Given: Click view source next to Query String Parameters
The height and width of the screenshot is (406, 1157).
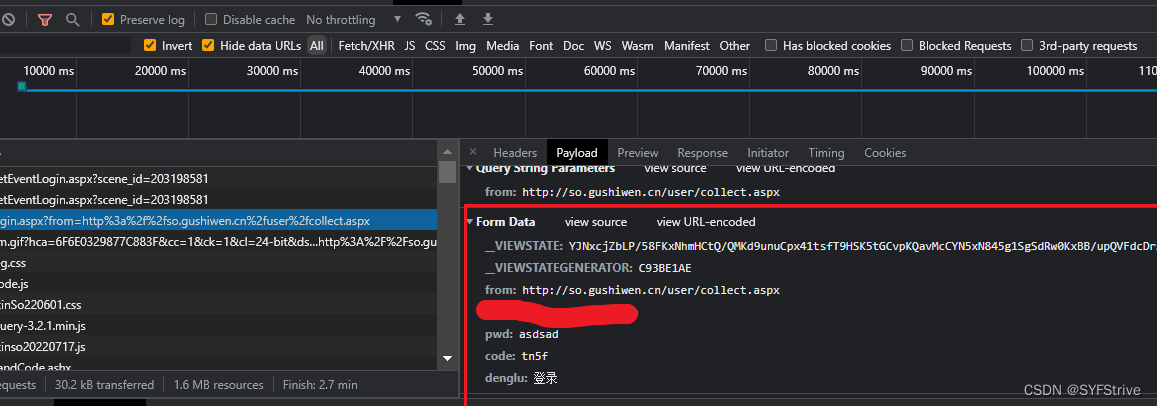Looking at the screenshot, I should point(675,168).
